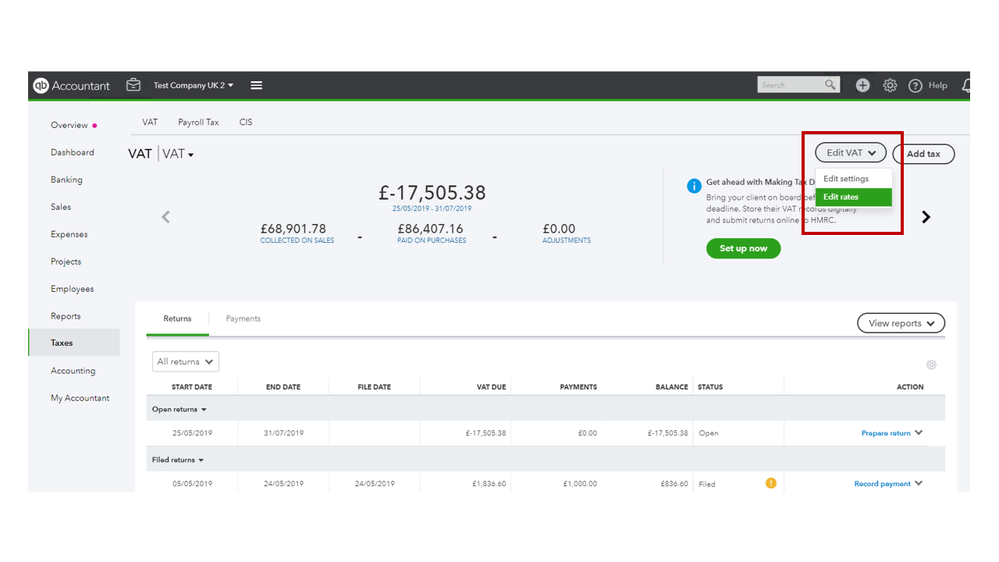
Task: Open the View reports dropdown
Action: click(901, 323)
